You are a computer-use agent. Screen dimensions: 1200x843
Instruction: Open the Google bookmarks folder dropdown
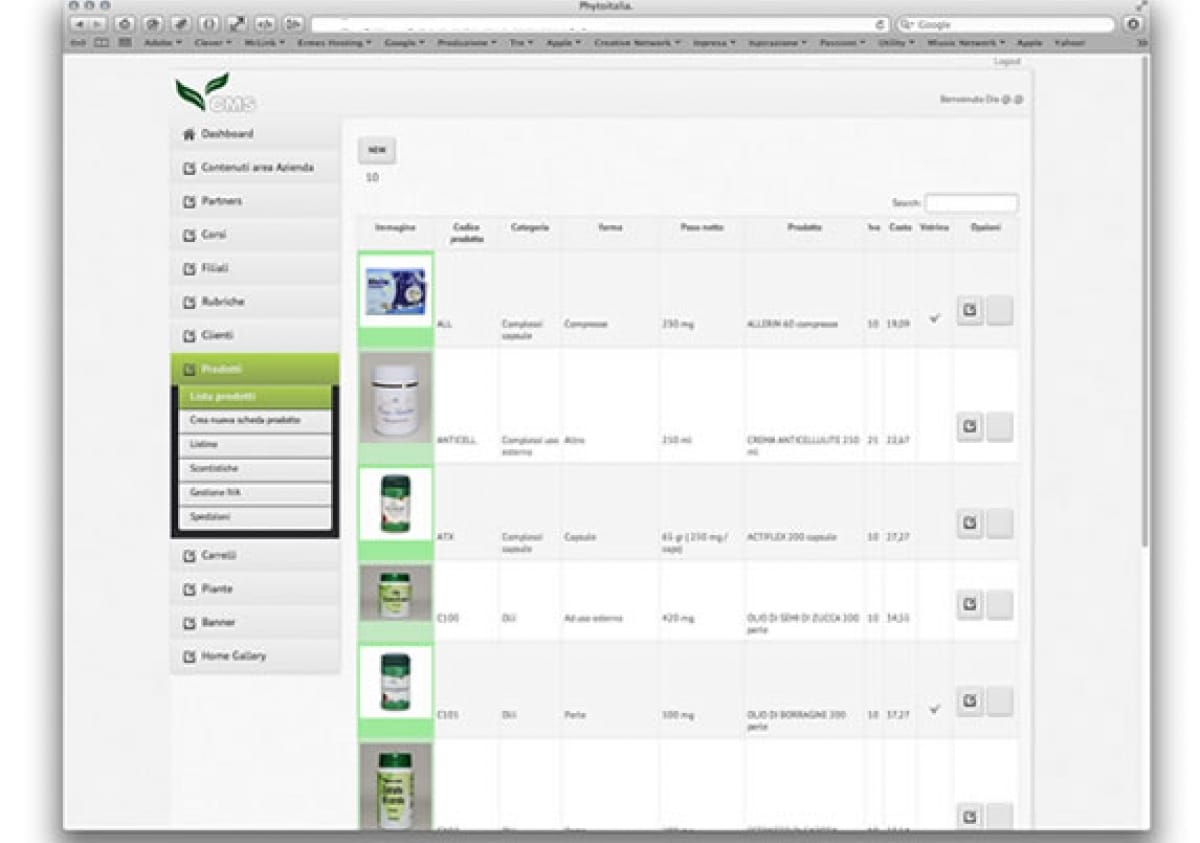coord(404,43)
